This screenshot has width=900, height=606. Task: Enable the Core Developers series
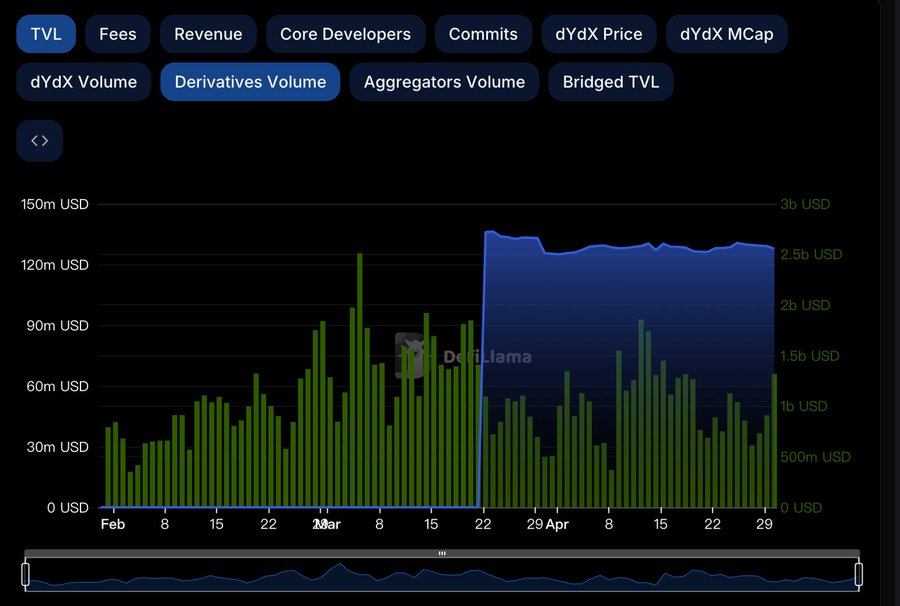tap(346, 34)
